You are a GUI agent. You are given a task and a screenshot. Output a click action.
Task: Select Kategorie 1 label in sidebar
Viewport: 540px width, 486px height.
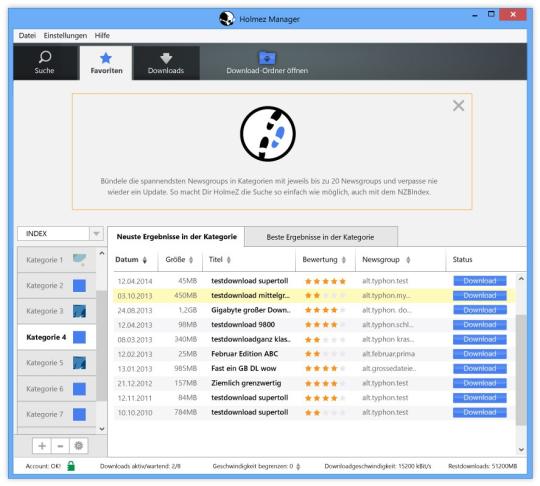tap(45, 260)
